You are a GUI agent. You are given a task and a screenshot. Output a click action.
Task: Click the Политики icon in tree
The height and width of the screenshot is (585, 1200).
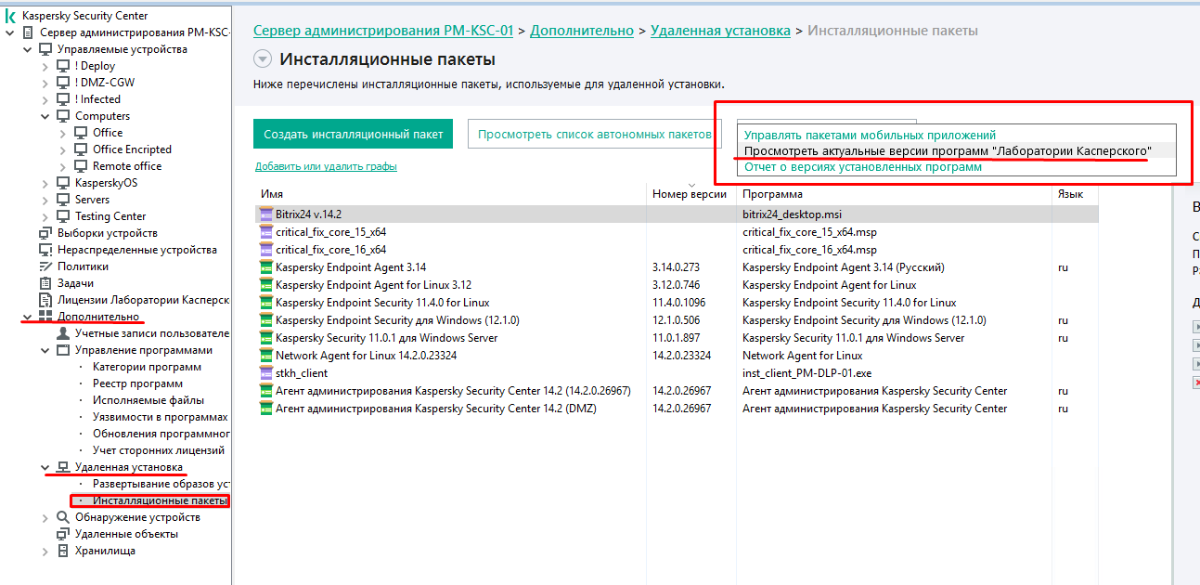pyautogui.click(x=46, y=266)
